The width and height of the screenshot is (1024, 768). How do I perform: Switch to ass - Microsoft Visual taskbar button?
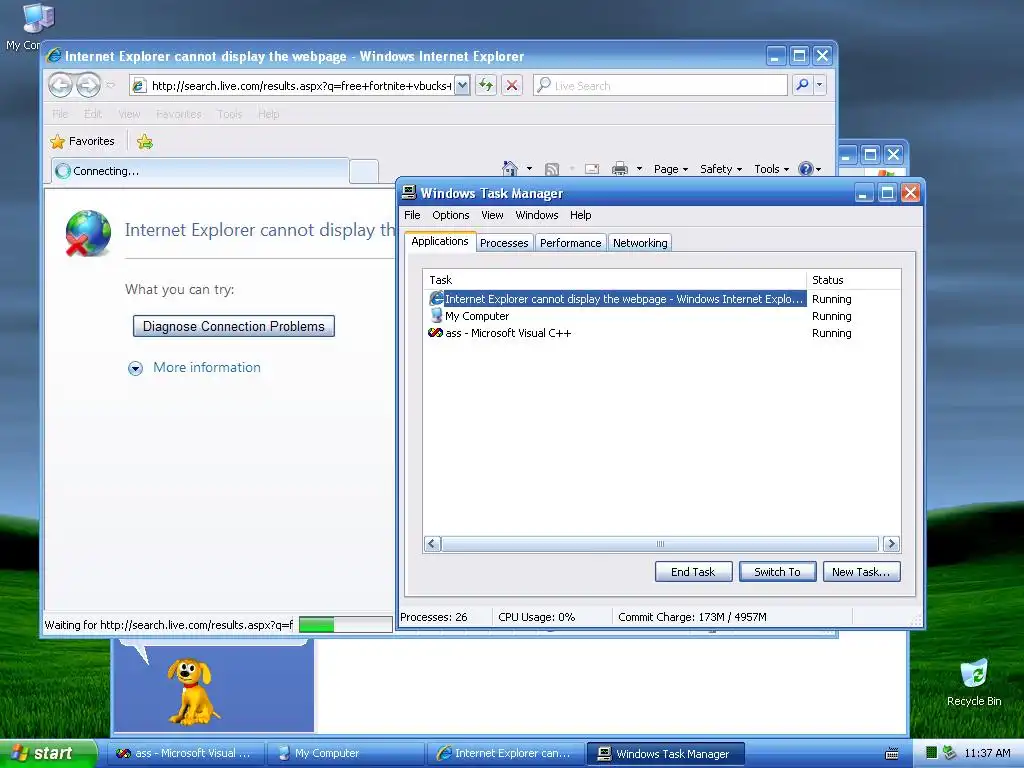pos(185,753)
